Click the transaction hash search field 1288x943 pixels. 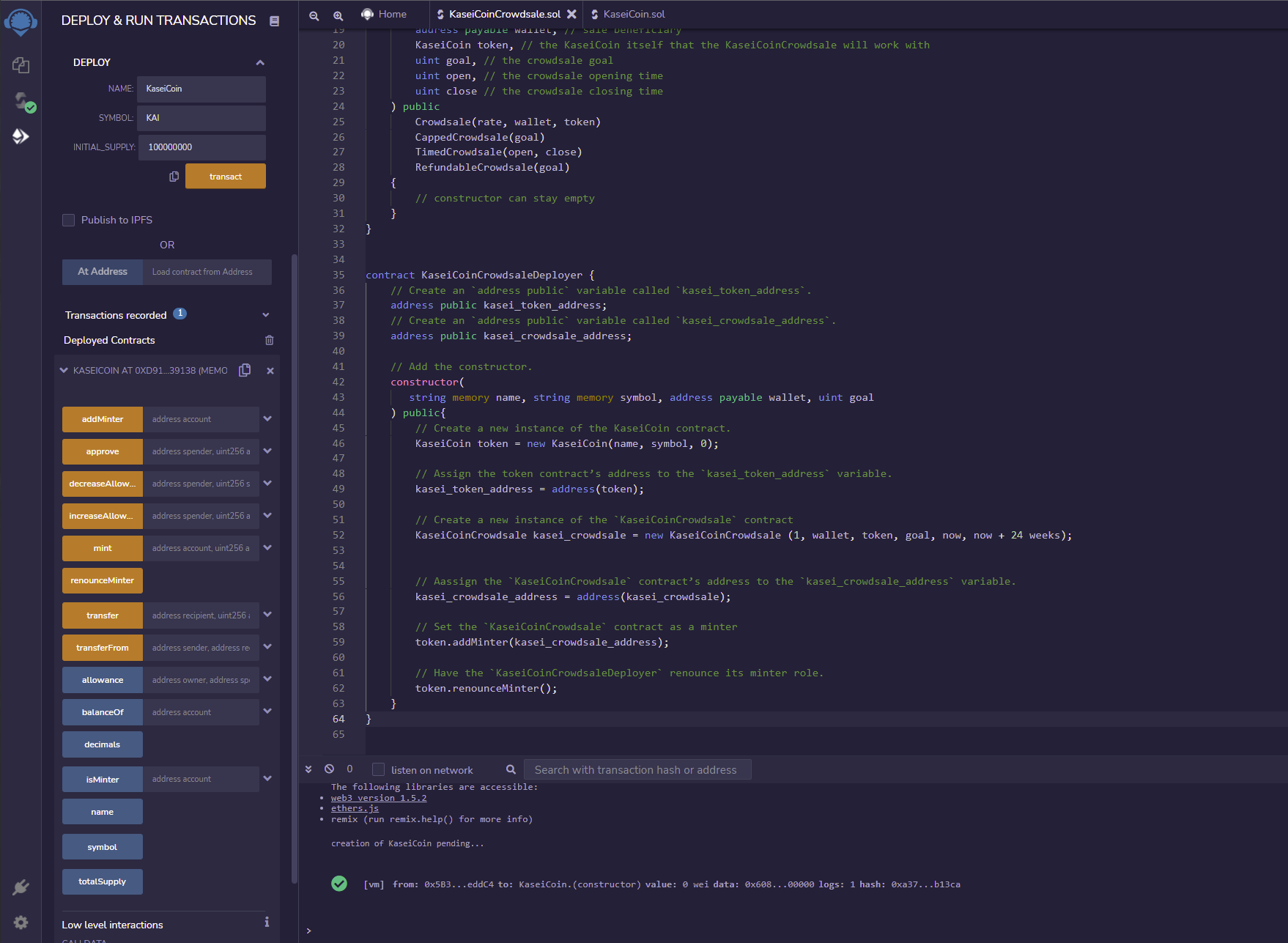click(x=637, y=769)
